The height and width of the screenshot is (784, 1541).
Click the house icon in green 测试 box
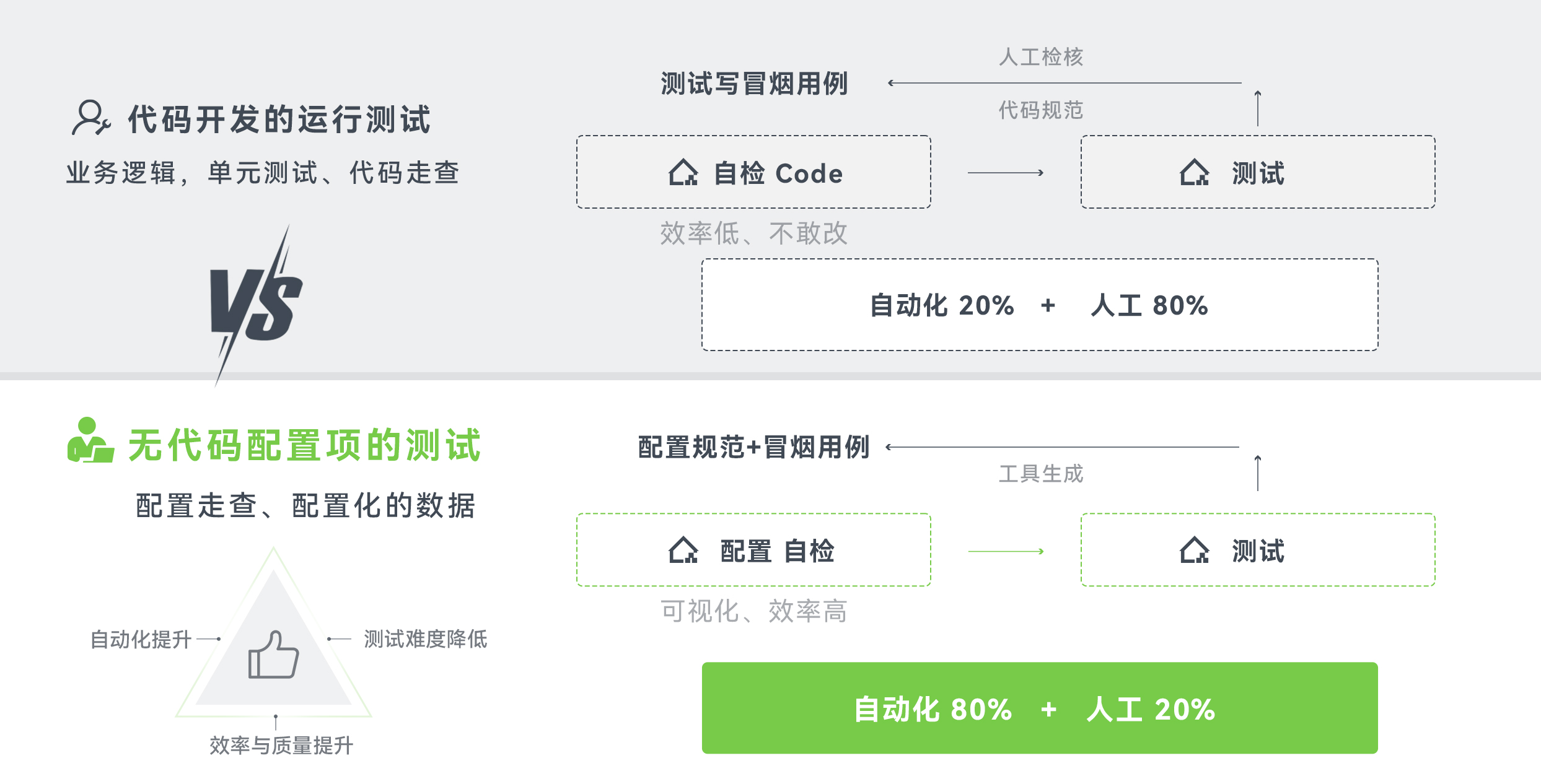coord(1195,550)
